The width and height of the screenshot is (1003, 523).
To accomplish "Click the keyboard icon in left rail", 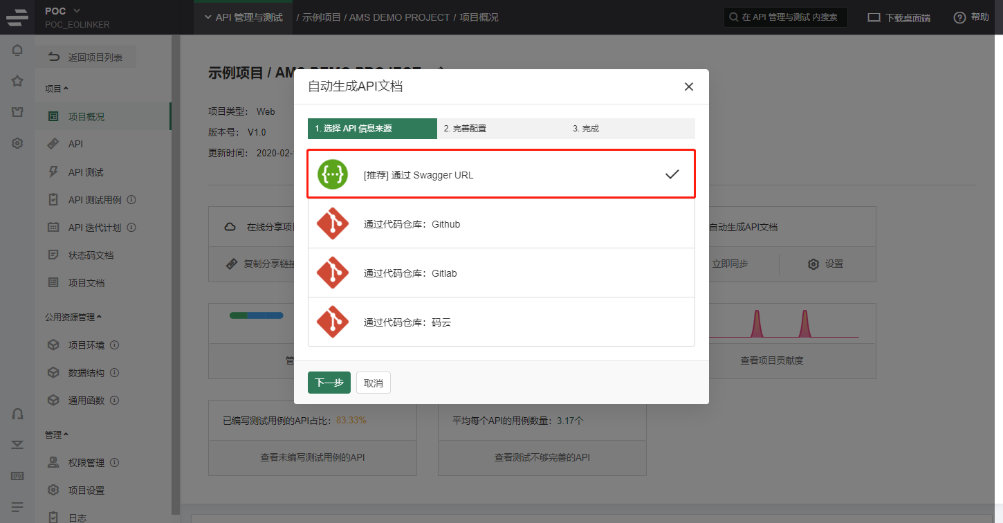I will pos(17,476).
